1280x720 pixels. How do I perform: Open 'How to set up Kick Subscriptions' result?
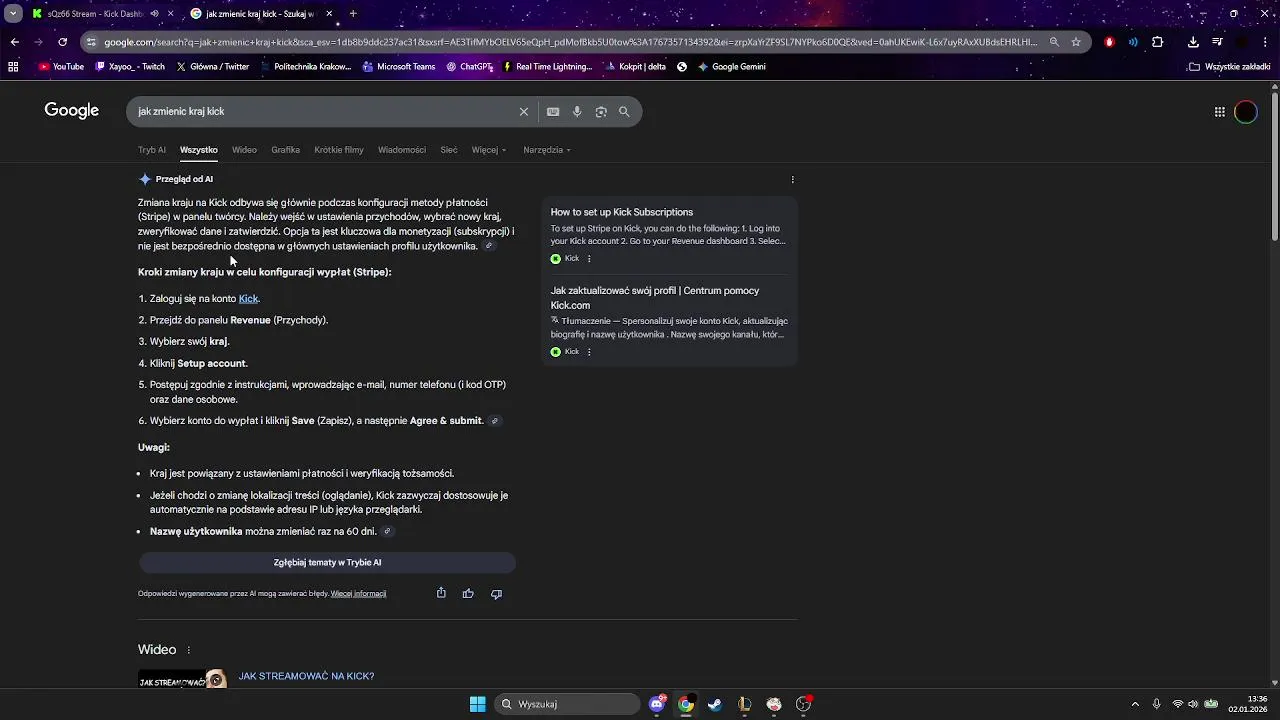622,212
